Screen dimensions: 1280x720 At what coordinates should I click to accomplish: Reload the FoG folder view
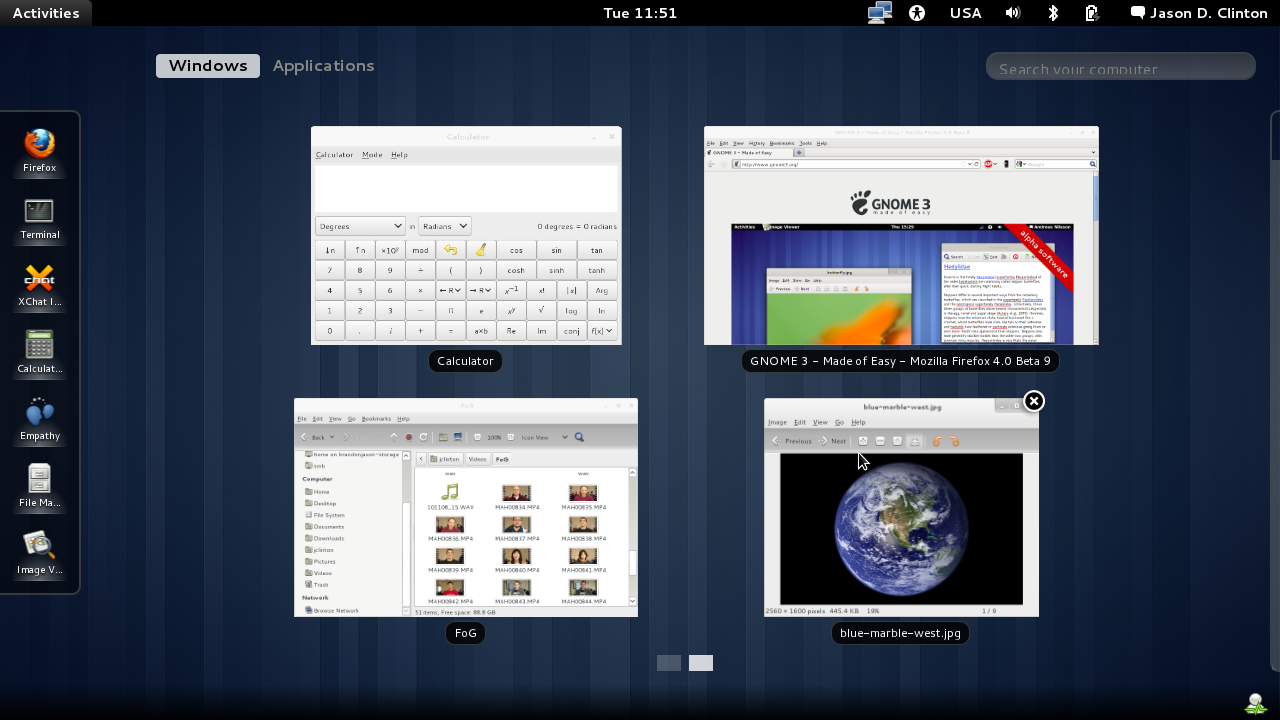click(424, 437)
